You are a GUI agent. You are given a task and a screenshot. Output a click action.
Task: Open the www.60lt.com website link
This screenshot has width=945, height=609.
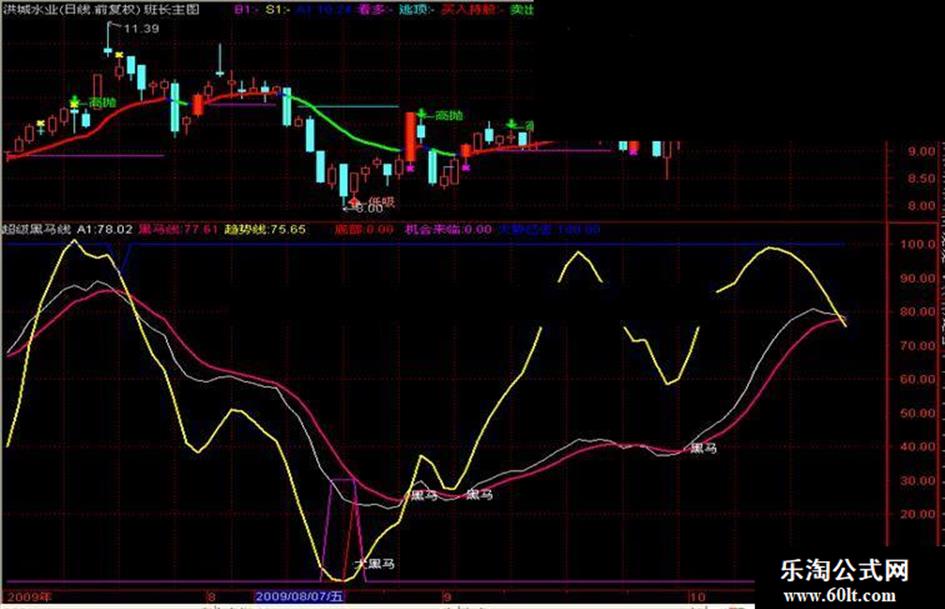pos(839,596)
